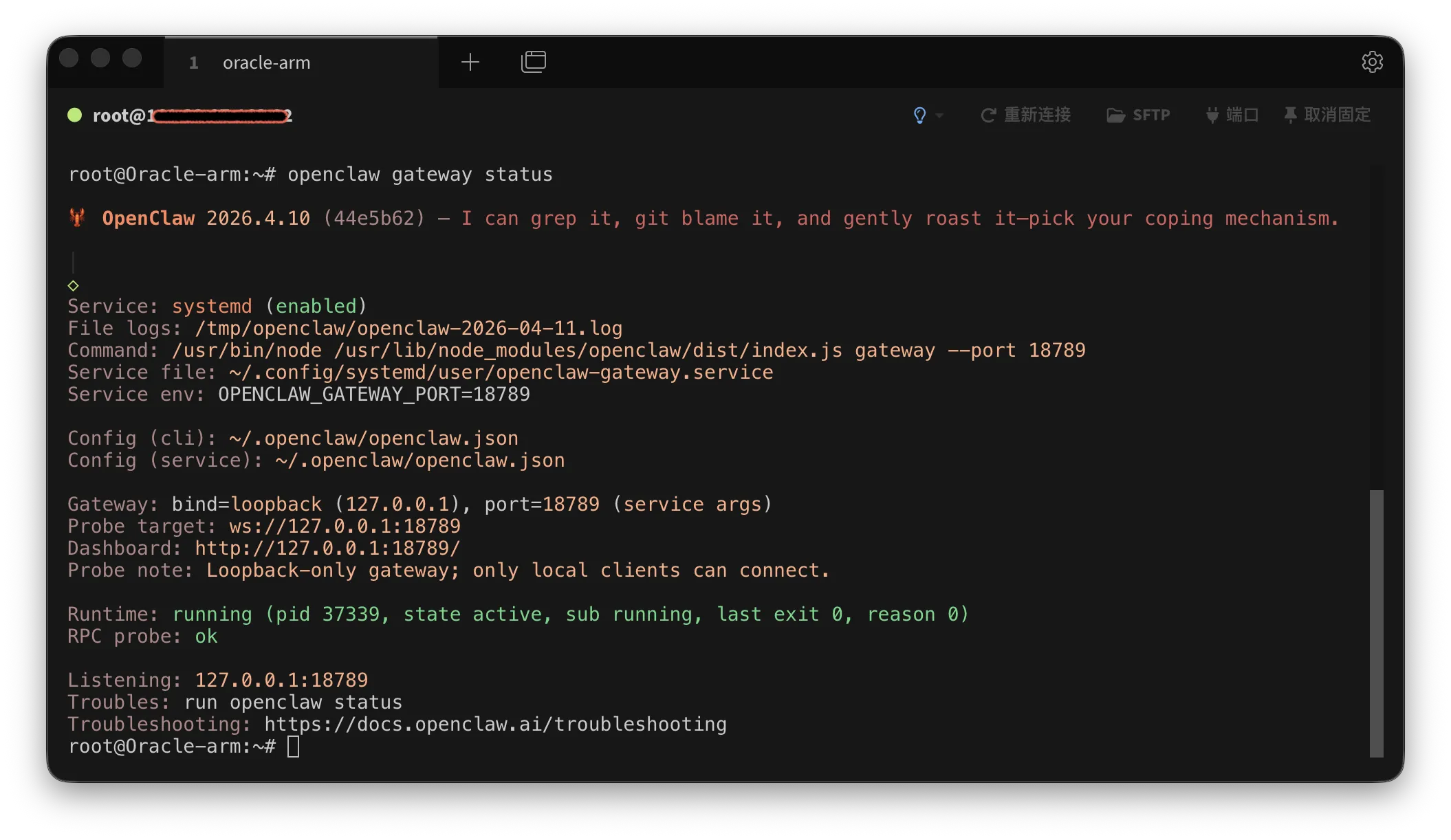Viewport: 1451px width, 840px height.
Task: Open the SFTP file browser
Action: [x=1138, y=115]
